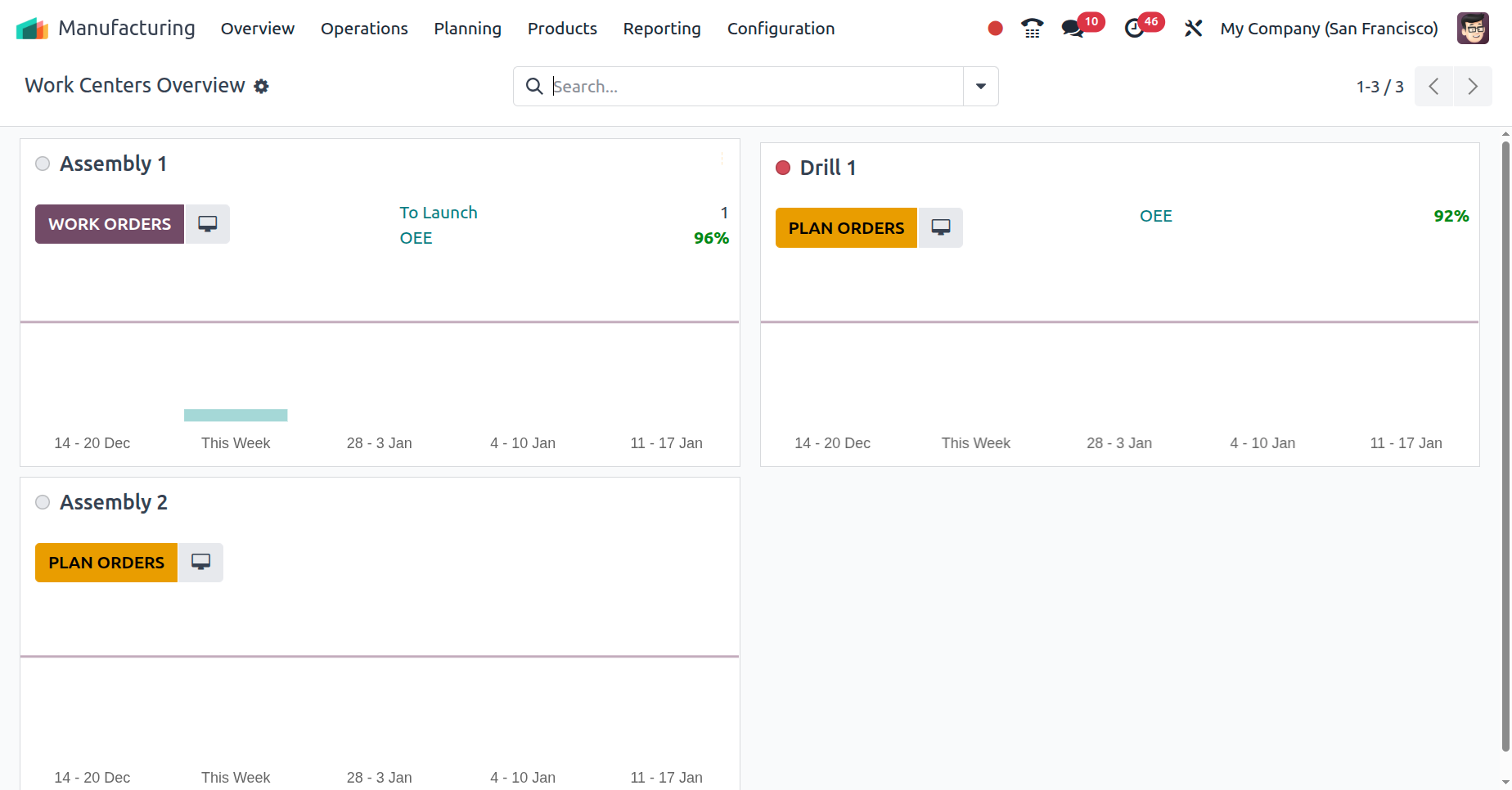Click the Manufacturing app logo
Viewport: 1512px width, 790px height.
click(32, 27)
